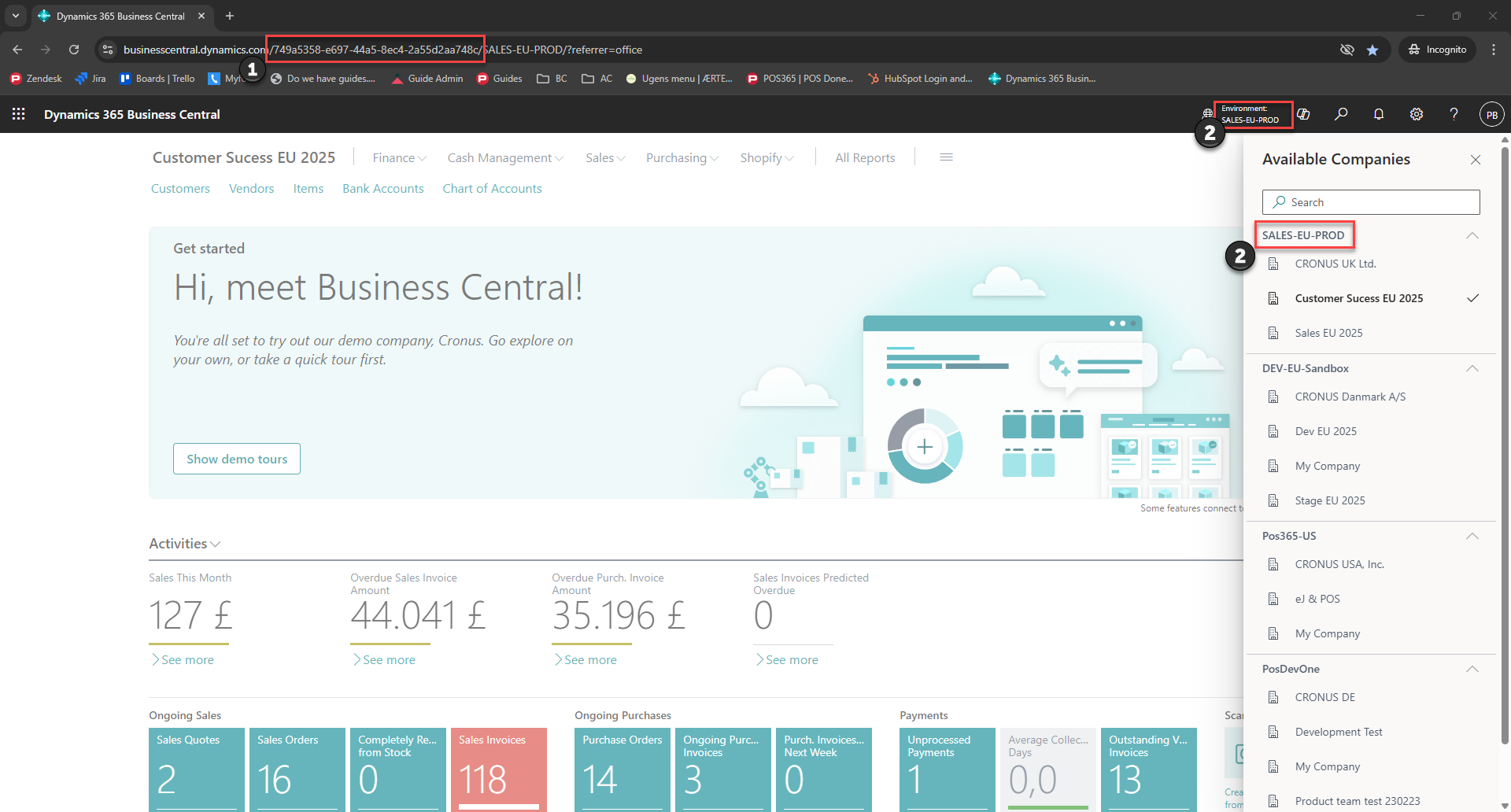This screenshot has height=812, width=1511.
Task: Close the Available Companies panel
Action: tap(1476, 160)
